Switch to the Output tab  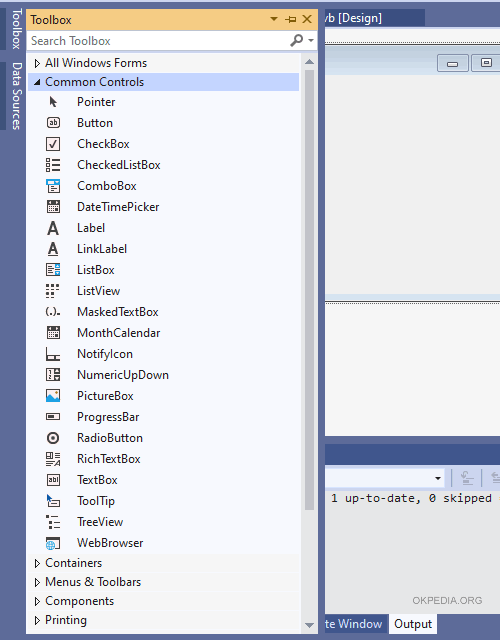[413, 624]
